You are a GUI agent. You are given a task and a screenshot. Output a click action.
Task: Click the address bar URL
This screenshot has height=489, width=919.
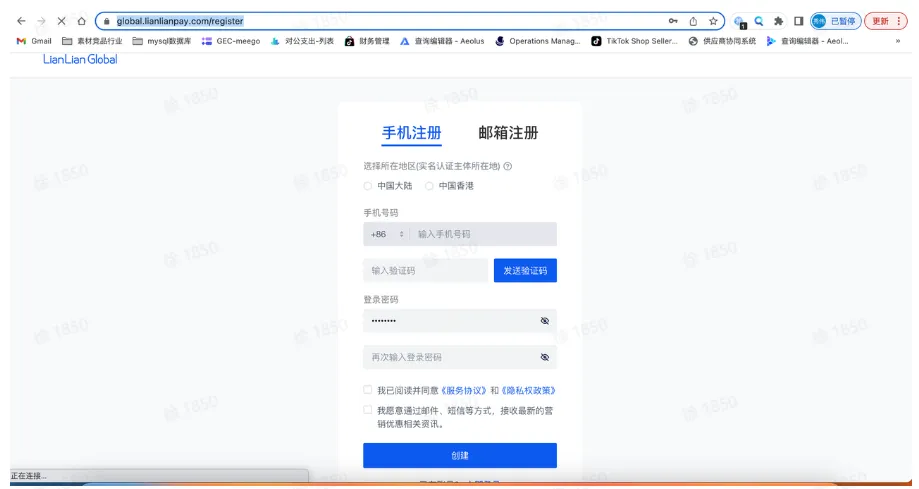click(179, 21)
